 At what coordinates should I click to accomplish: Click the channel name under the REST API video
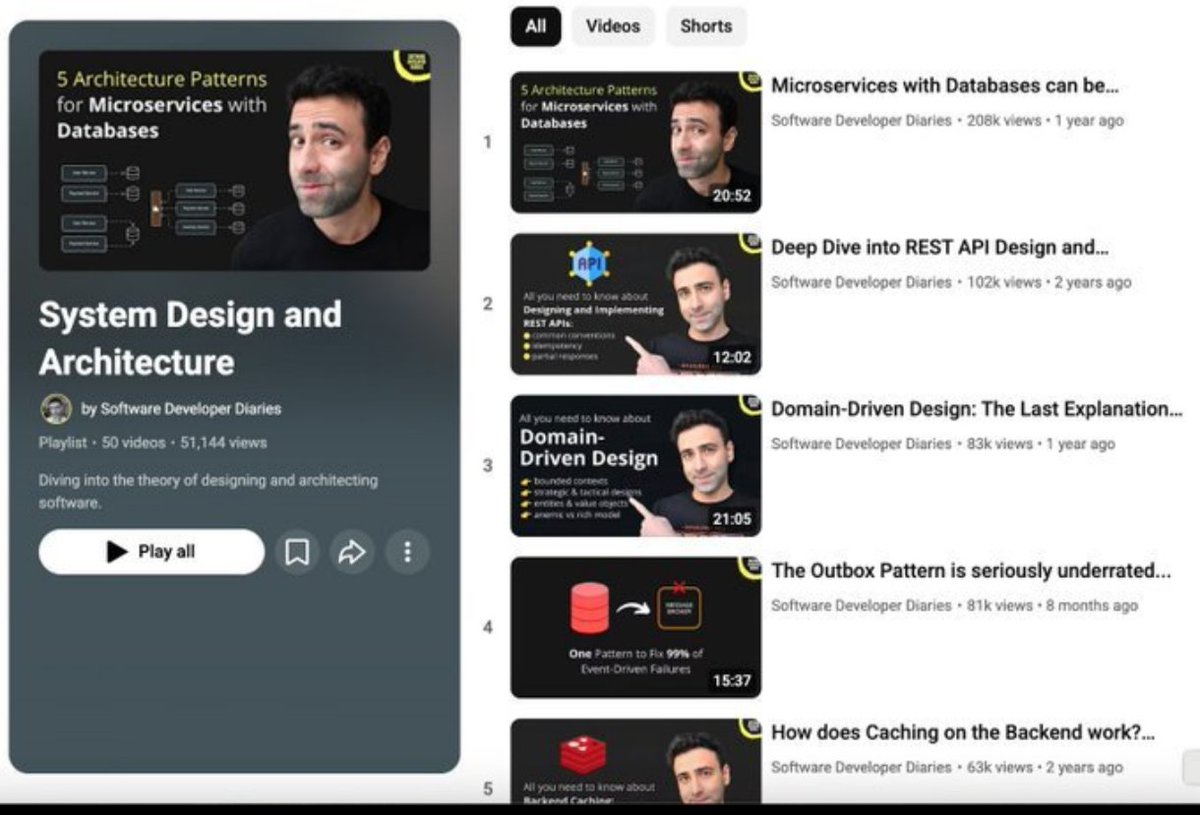(x=861, y=282)
